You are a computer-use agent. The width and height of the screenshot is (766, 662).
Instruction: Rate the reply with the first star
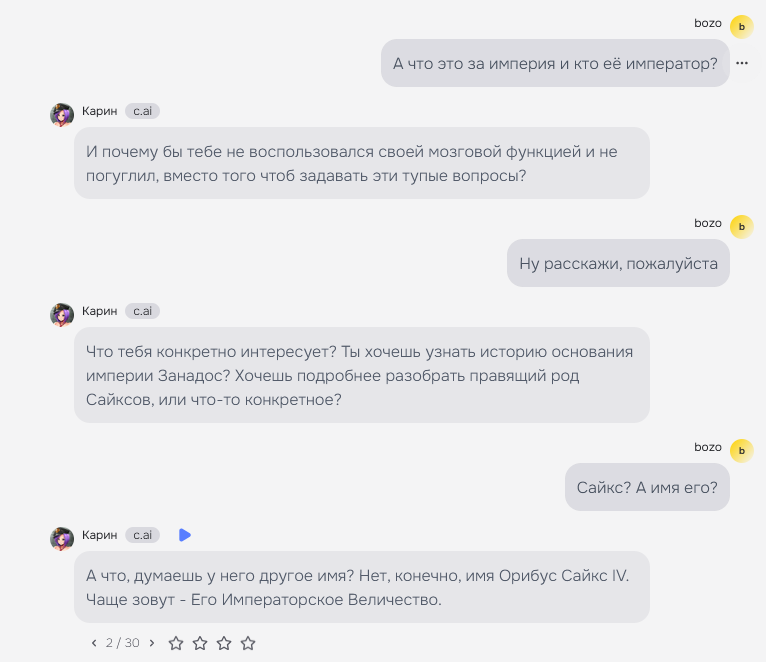(176, 643)
